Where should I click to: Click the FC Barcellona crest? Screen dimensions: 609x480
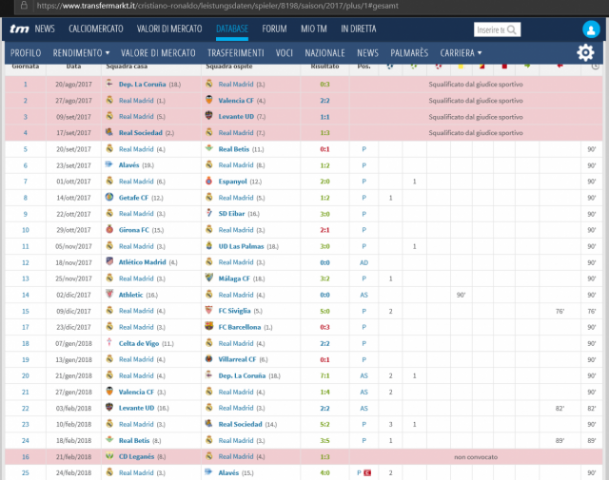pos(209,327)
